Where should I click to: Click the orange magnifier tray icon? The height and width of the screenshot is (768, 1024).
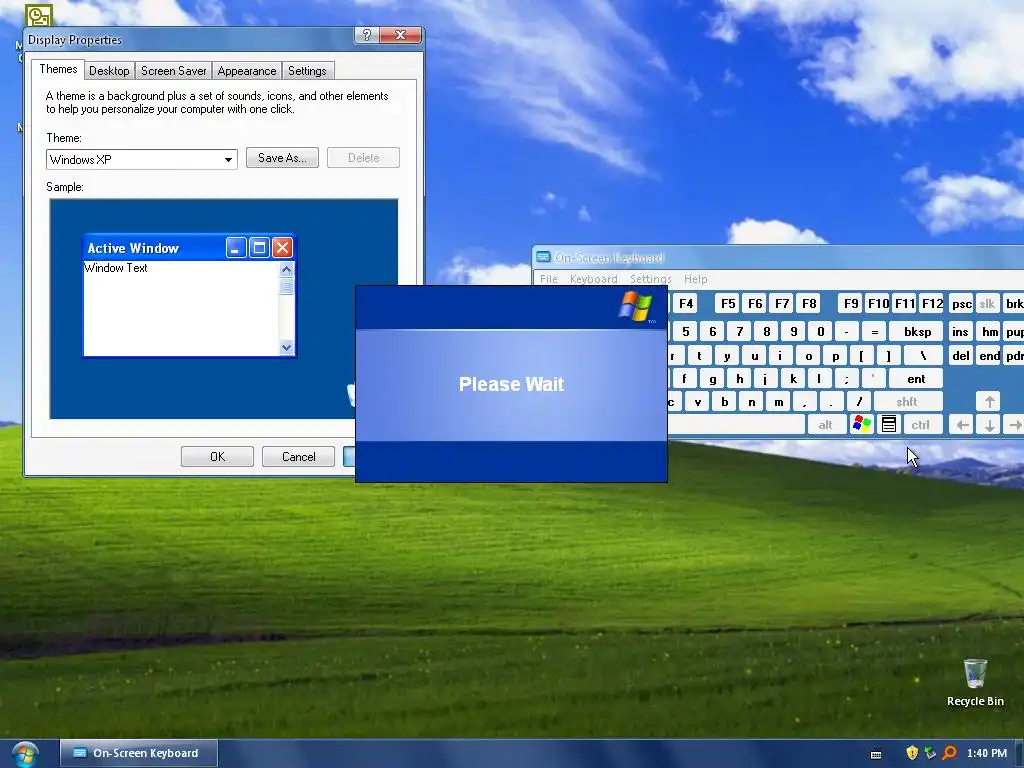pos(950,753)
